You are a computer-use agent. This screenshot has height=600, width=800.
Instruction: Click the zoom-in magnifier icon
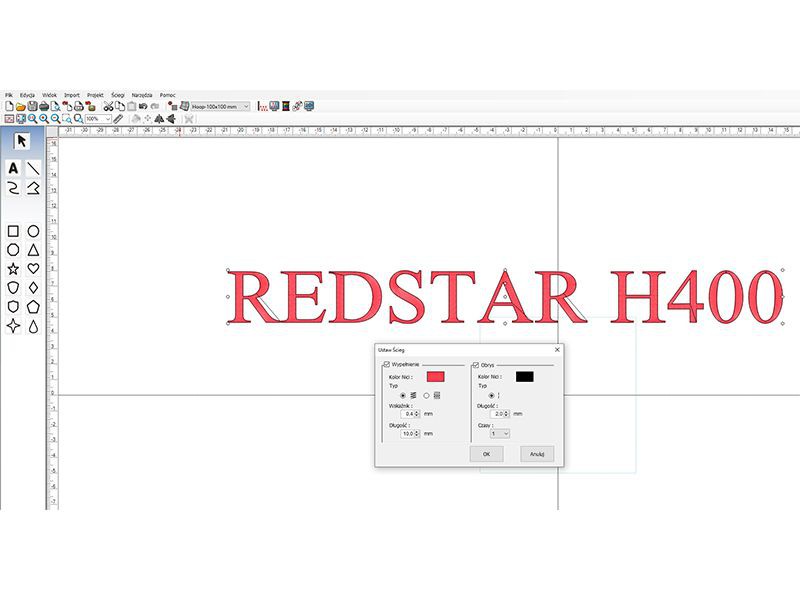[34, 117]
